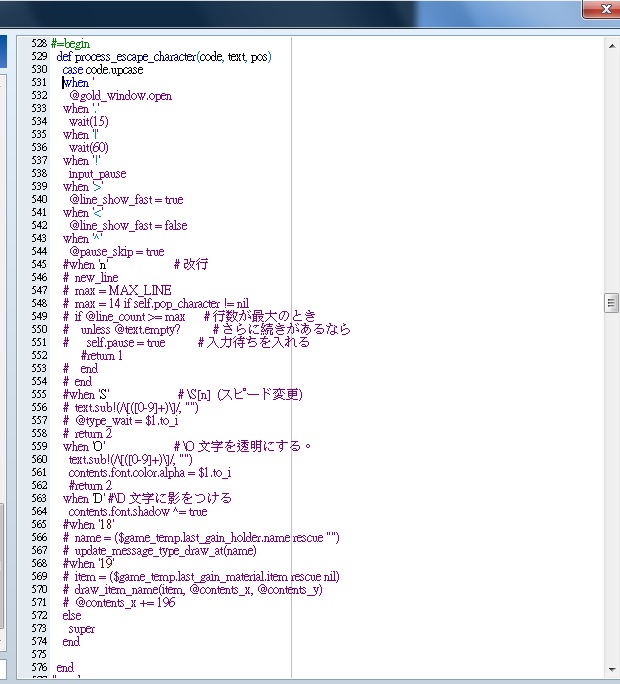Click '@contents_x += 196' on line 571

125,603
